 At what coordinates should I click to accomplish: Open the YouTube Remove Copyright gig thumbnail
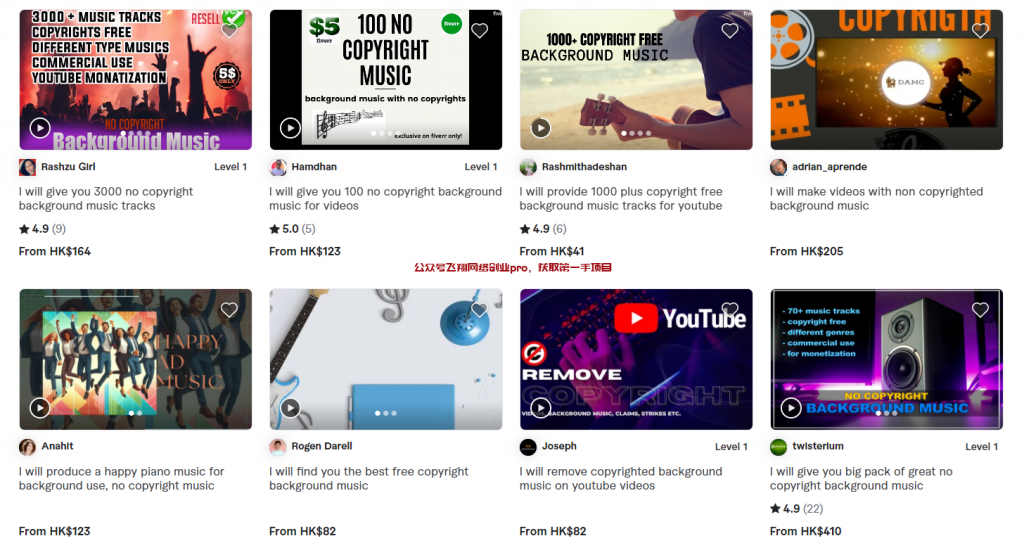[x=636, y=359]
